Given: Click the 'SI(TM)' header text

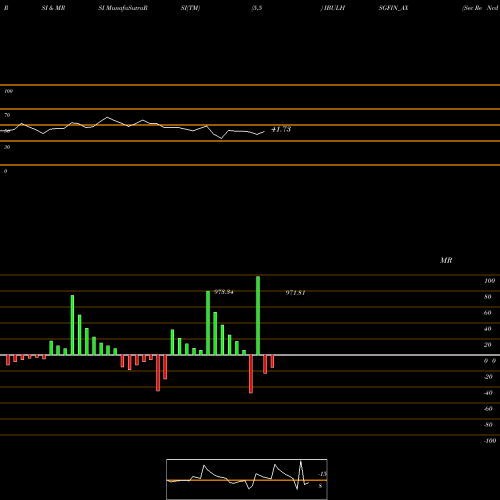Looking at the screenshot, I should coord(190,8).
